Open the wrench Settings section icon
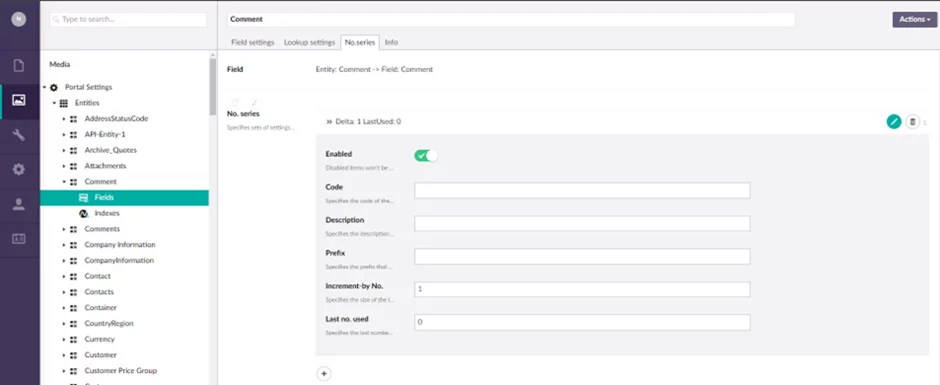Screen dimensions: 940x385 tap(19, 135)
